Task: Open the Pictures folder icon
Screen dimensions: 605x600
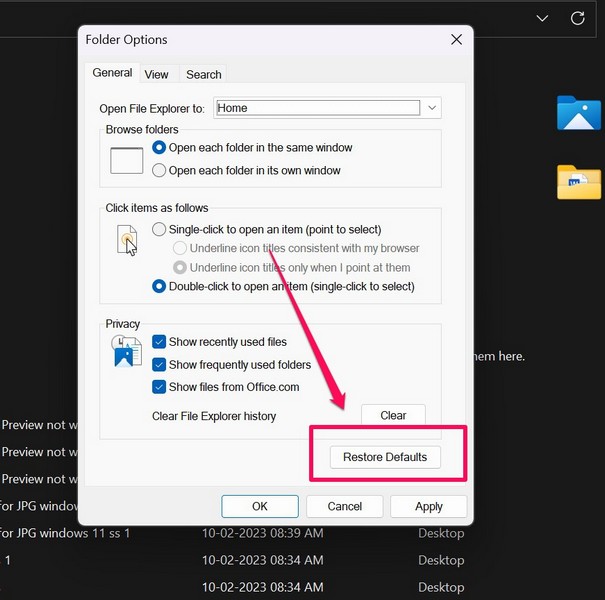Action: pos(578,114)
